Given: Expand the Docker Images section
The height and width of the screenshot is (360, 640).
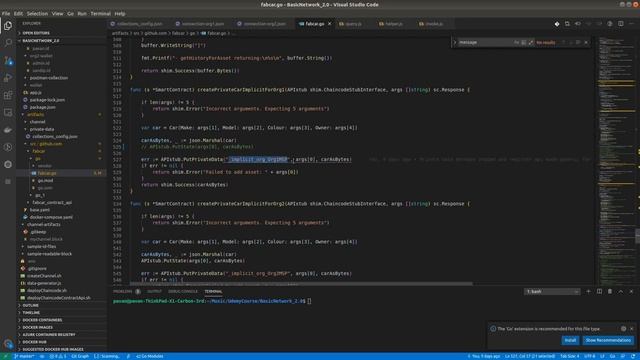Looking at the screenshot, I should pyautogui.click(x=62, y=327).
